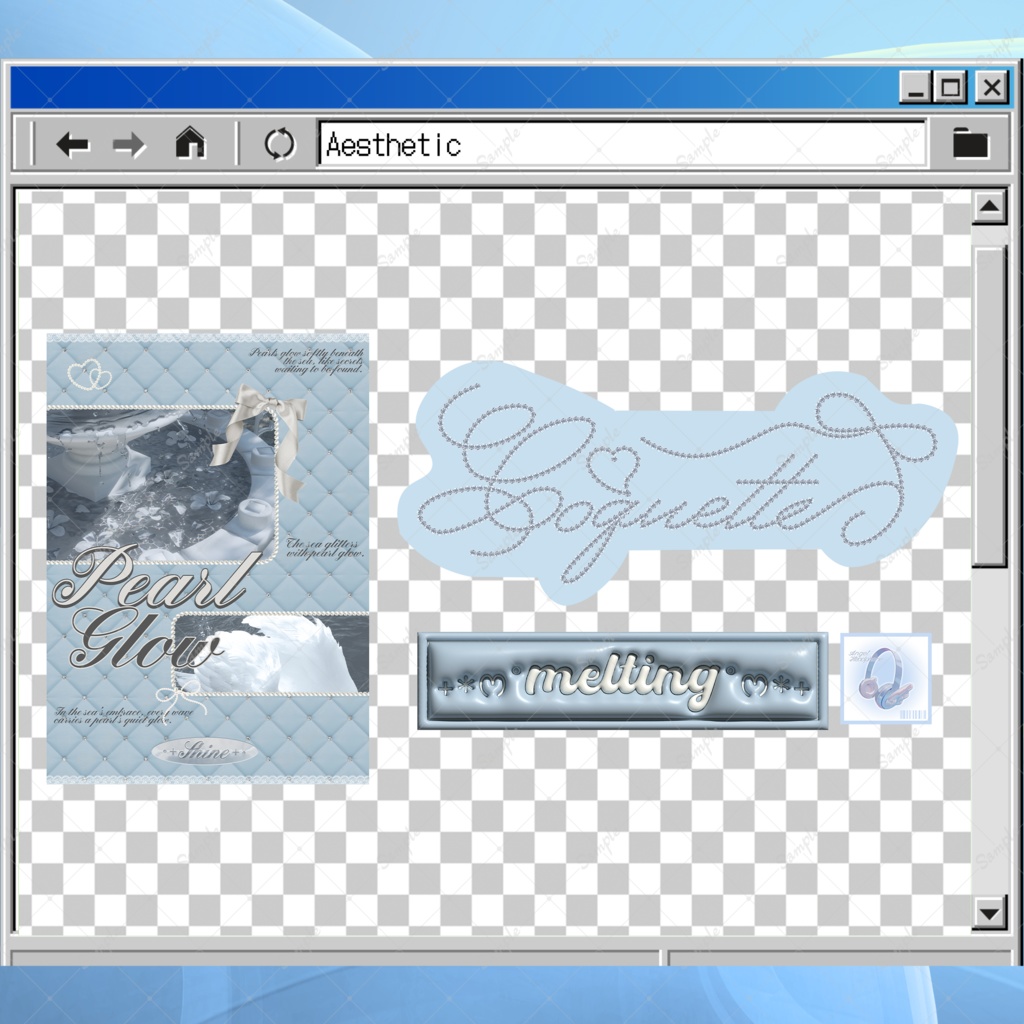Viewport: 1024px width, 1024px height.
Task: Click the scrollbar down arrow
Action: point(989,912)
